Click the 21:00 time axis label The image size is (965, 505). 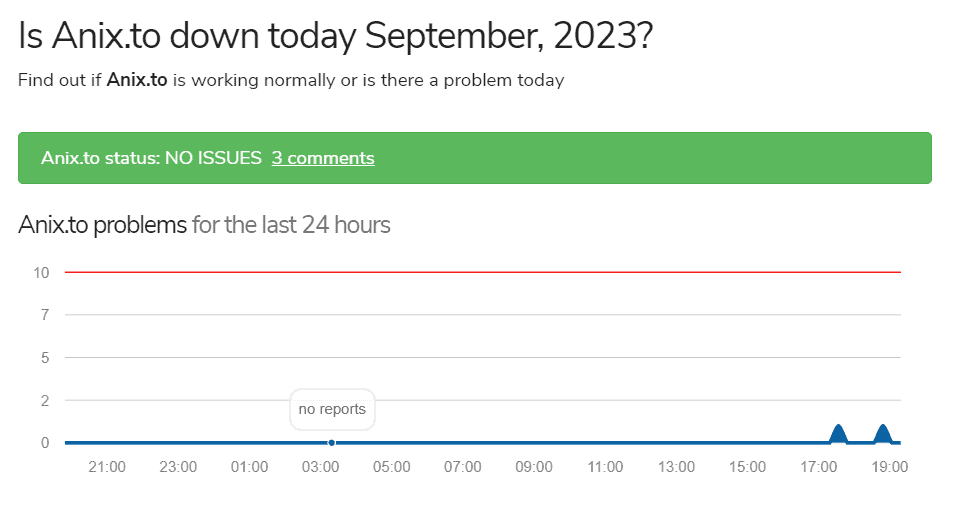[107, 467]
